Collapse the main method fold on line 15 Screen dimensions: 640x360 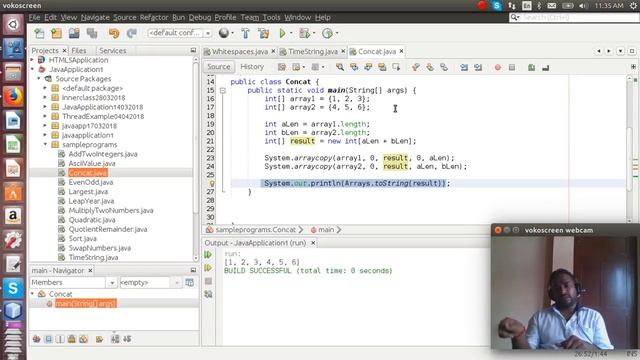tap(223, 91)
